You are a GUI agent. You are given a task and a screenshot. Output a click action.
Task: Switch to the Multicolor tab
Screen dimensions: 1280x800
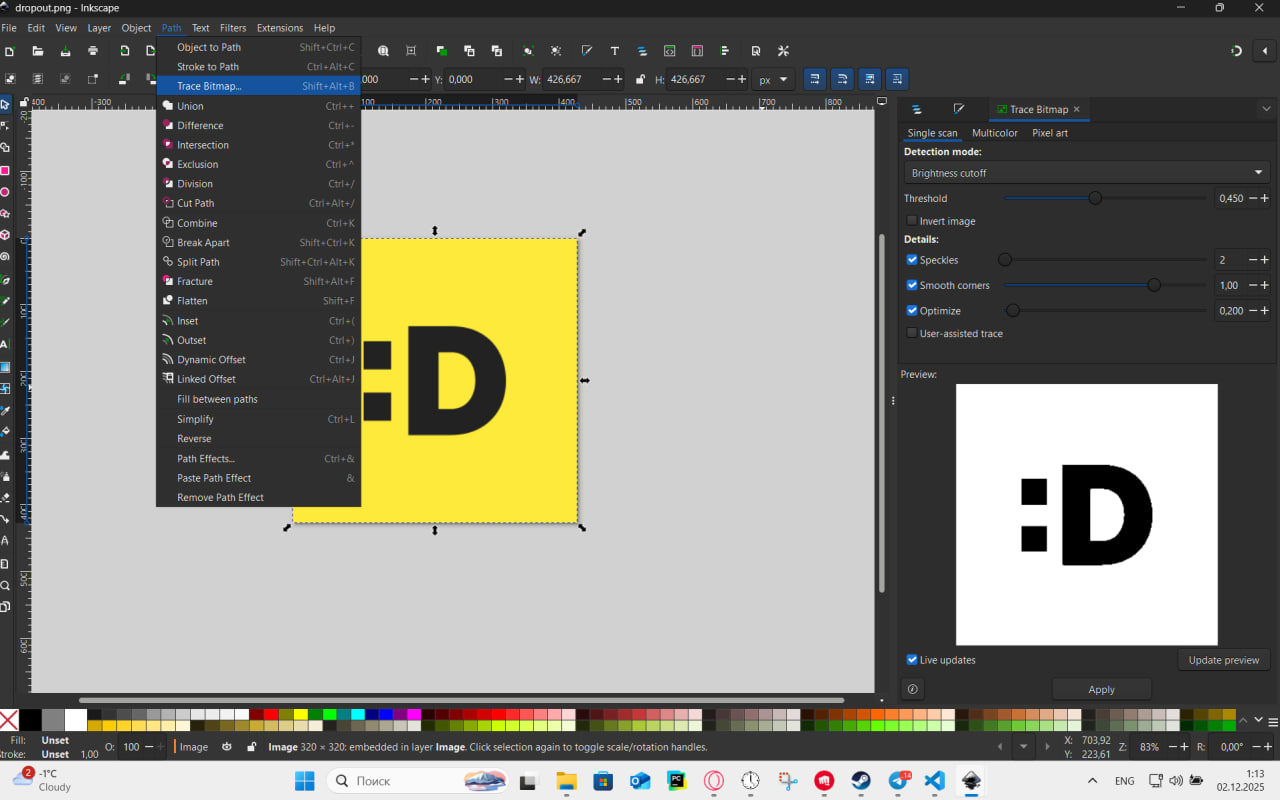point(995,133)
